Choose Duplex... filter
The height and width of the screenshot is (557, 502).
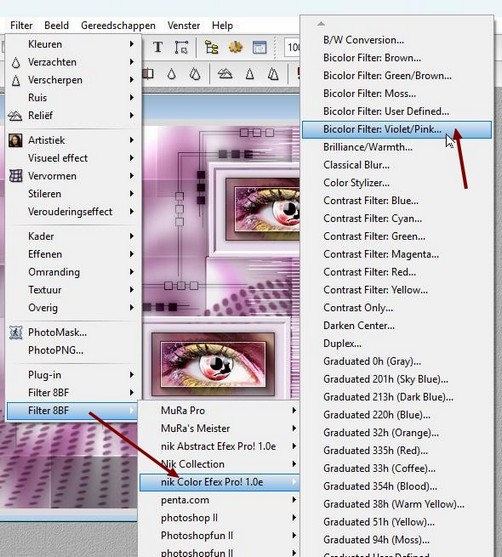click(397, 343)
